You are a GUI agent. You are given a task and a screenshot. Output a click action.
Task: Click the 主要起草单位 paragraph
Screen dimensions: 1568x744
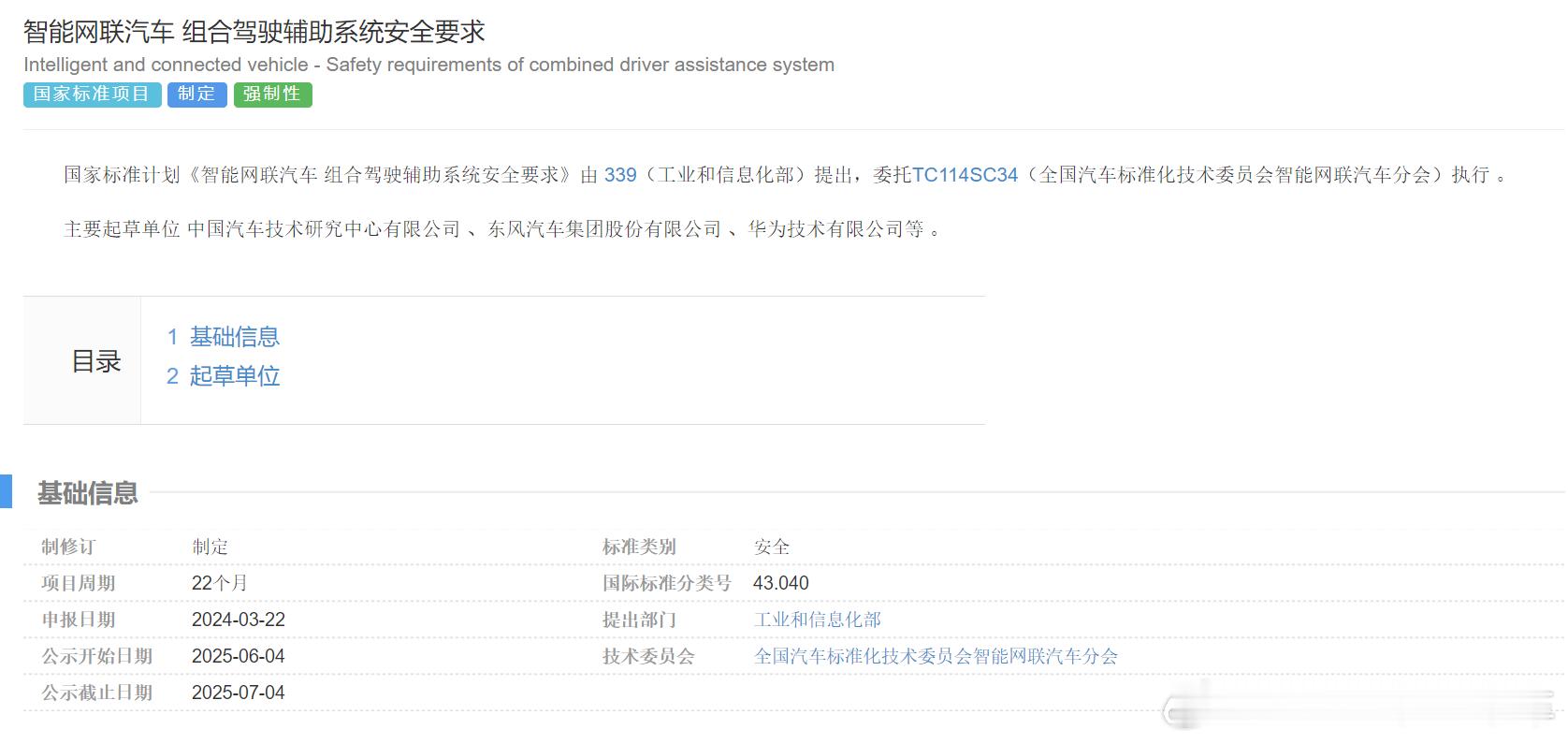[501, 229]
